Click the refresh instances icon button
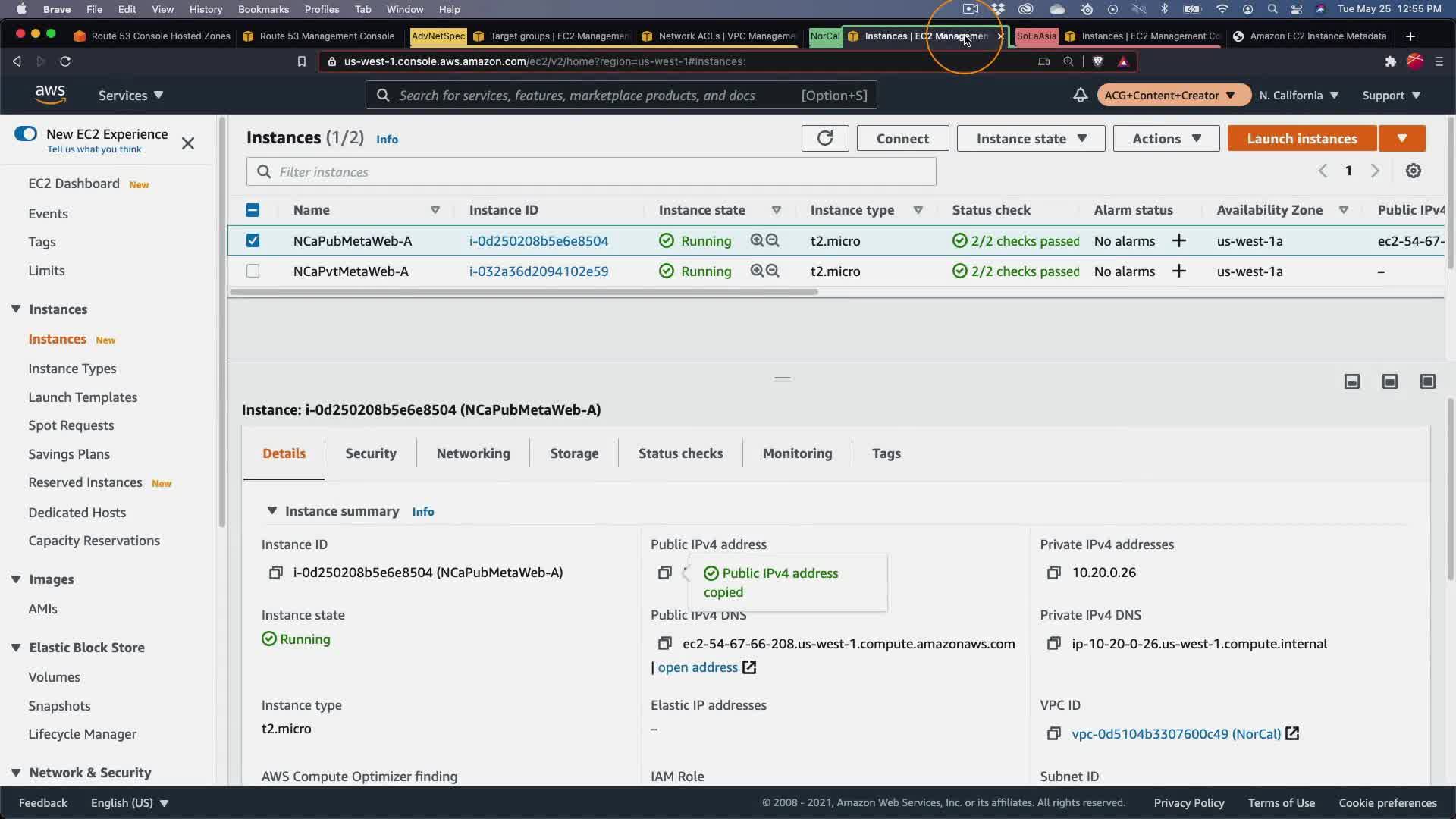 click(x=824, y=138)
